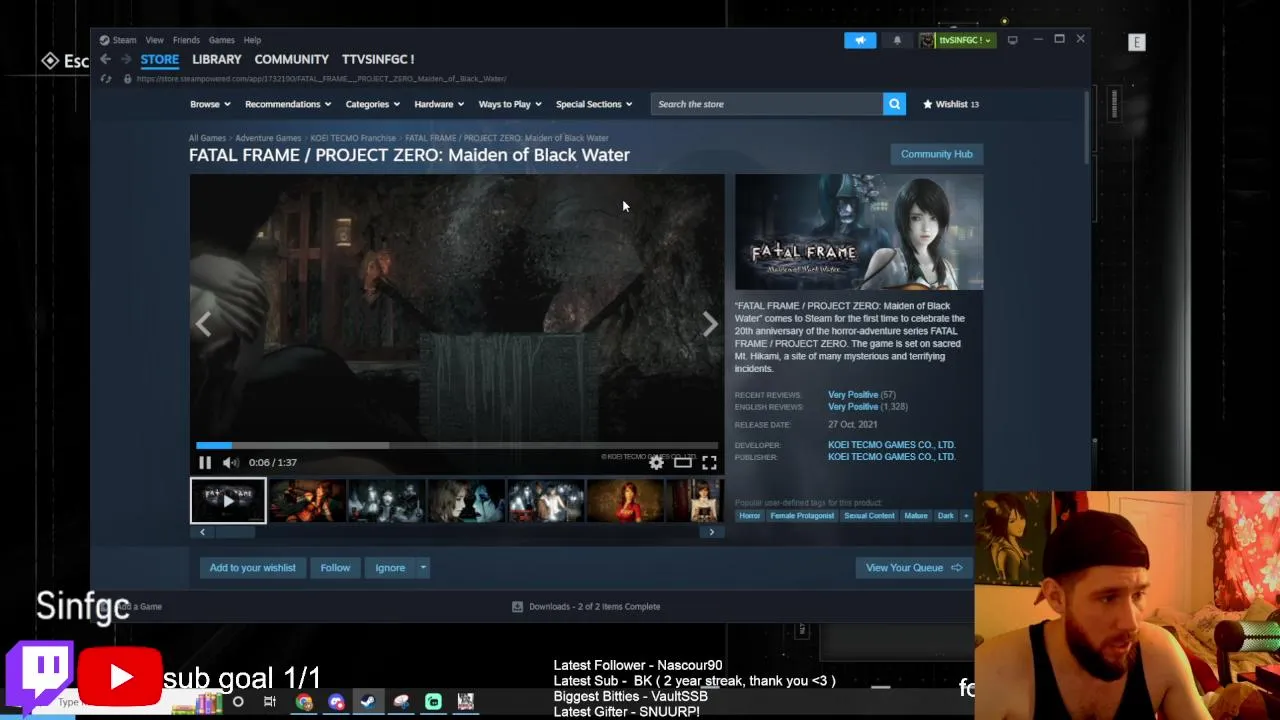1280x720 pixels.
Task: Open the Friends menu
Action: [x=186, y=40]
